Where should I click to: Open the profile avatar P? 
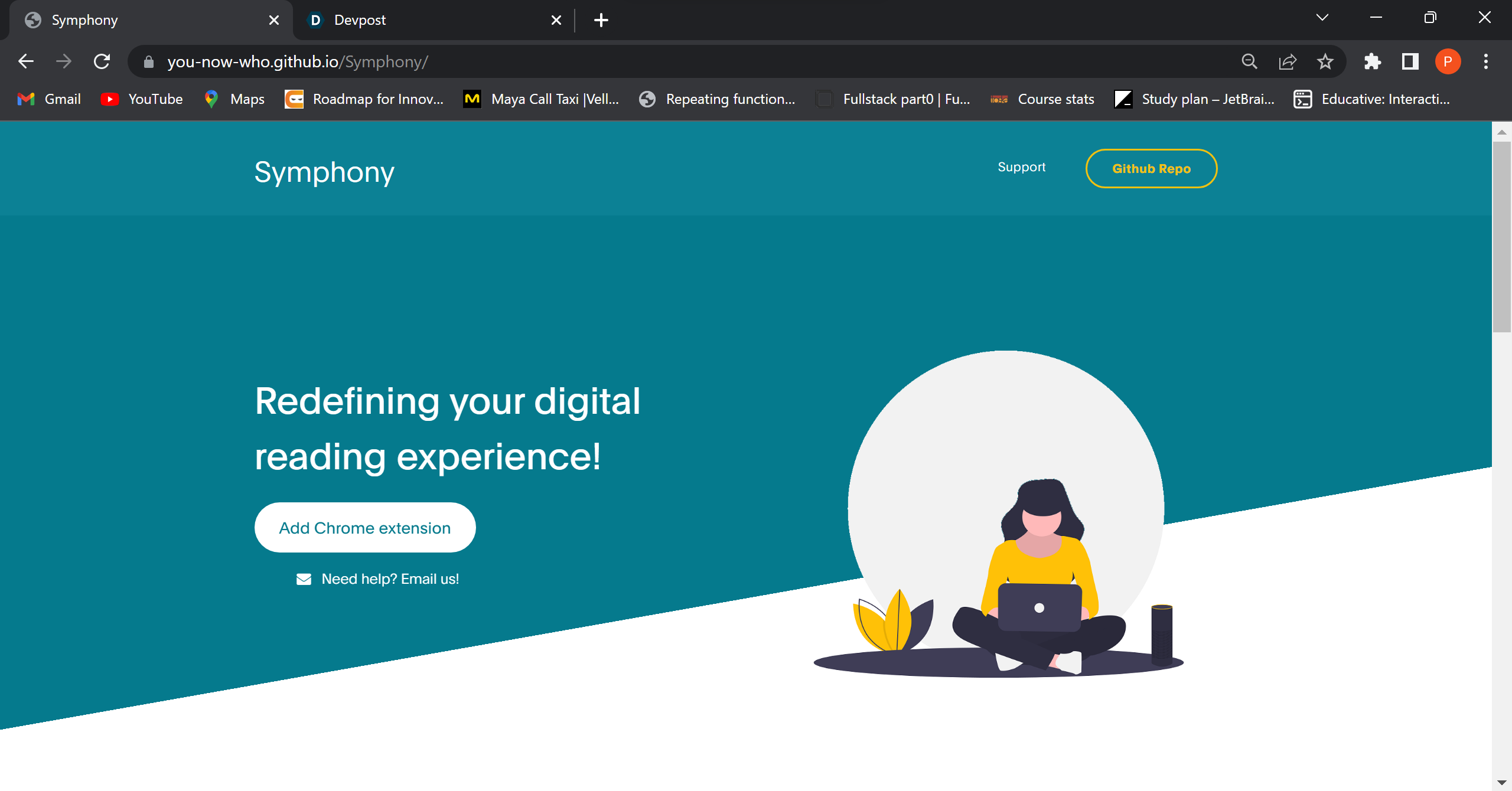tap(1448, 61)
